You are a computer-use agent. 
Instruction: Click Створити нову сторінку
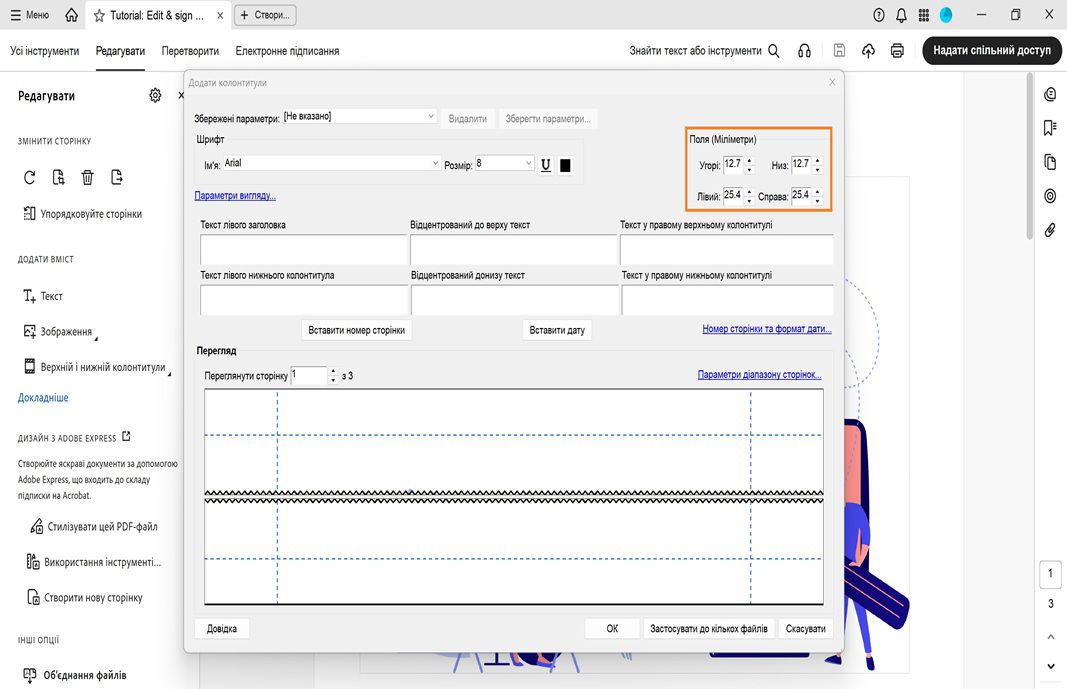click(85, 598)
